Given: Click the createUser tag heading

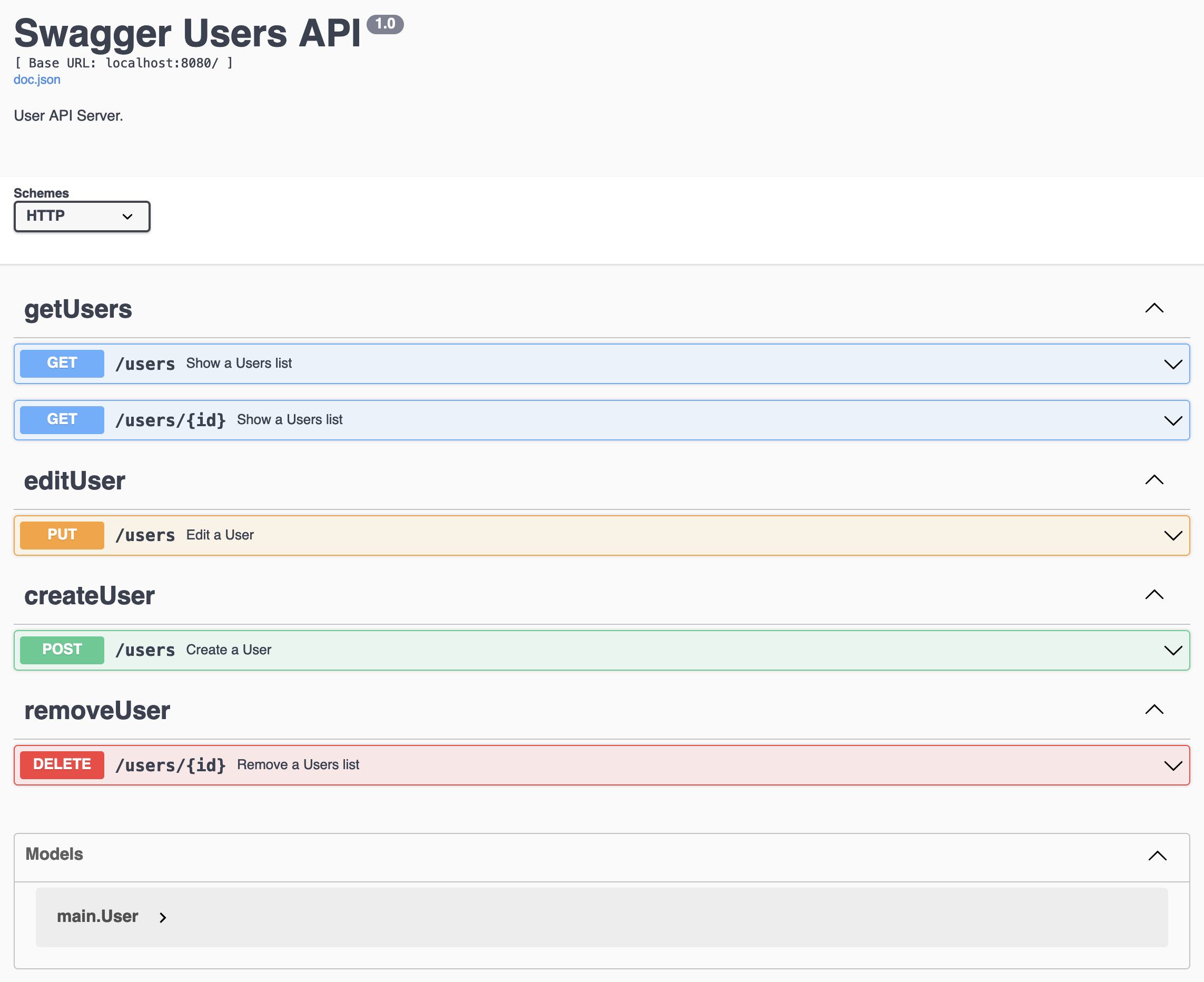Looking at the screenshot, I should point(90,596).
